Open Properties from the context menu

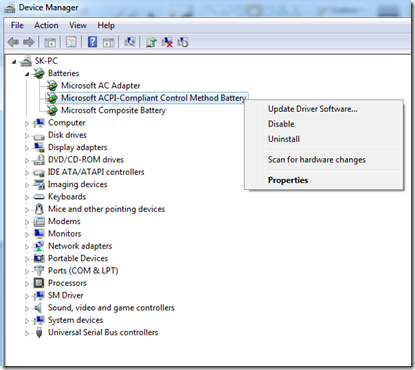pos(288,180)
